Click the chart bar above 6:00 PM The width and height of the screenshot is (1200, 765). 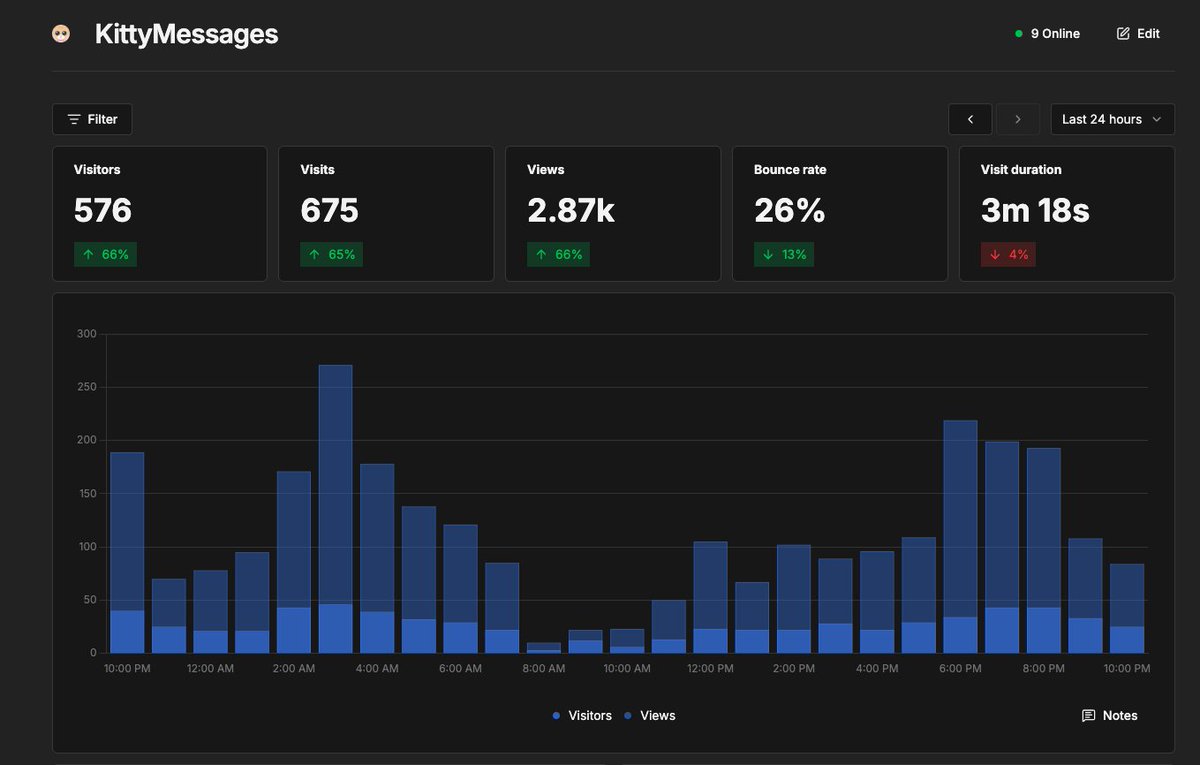click(961, 536)
